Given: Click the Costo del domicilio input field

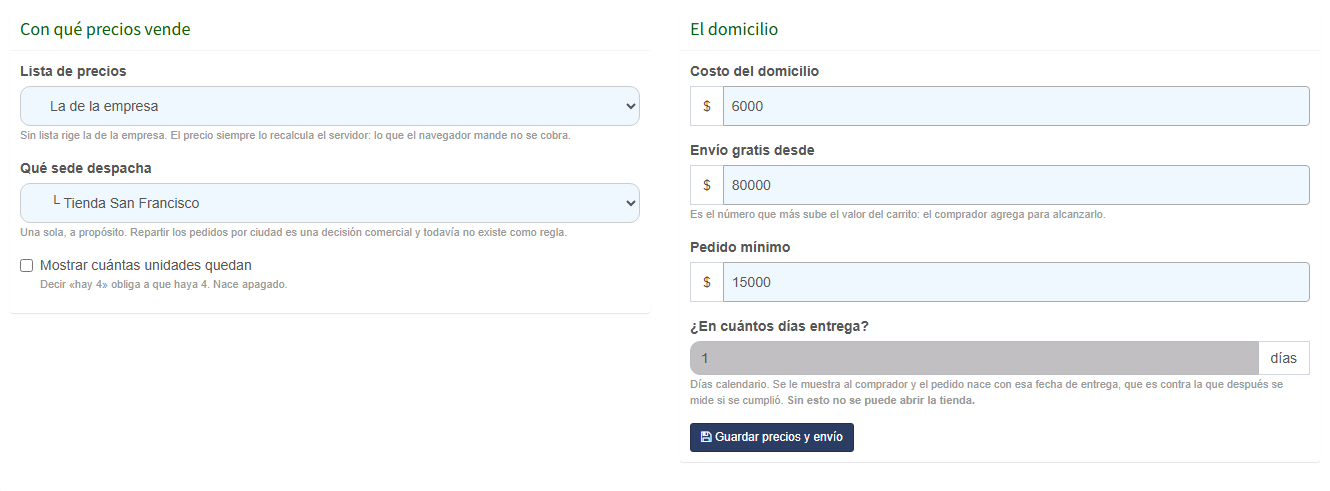Looking at the screenshot, I should [1016, 106].
